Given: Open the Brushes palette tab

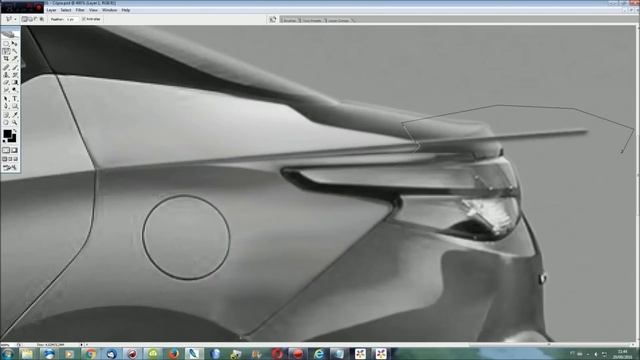Looking at the screenshot, I should [290, 20].
